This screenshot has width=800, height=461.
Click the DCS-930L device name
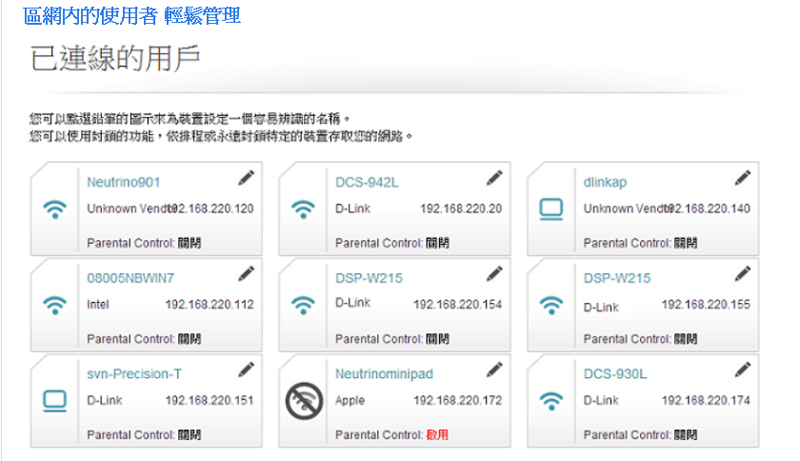pos(615,374)
